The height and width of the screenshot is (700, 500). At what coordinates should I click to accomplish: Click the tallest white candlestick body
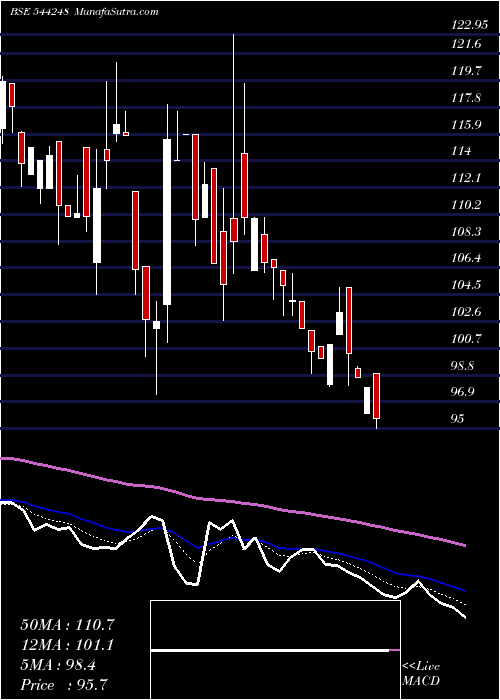(x=167, y=222)
